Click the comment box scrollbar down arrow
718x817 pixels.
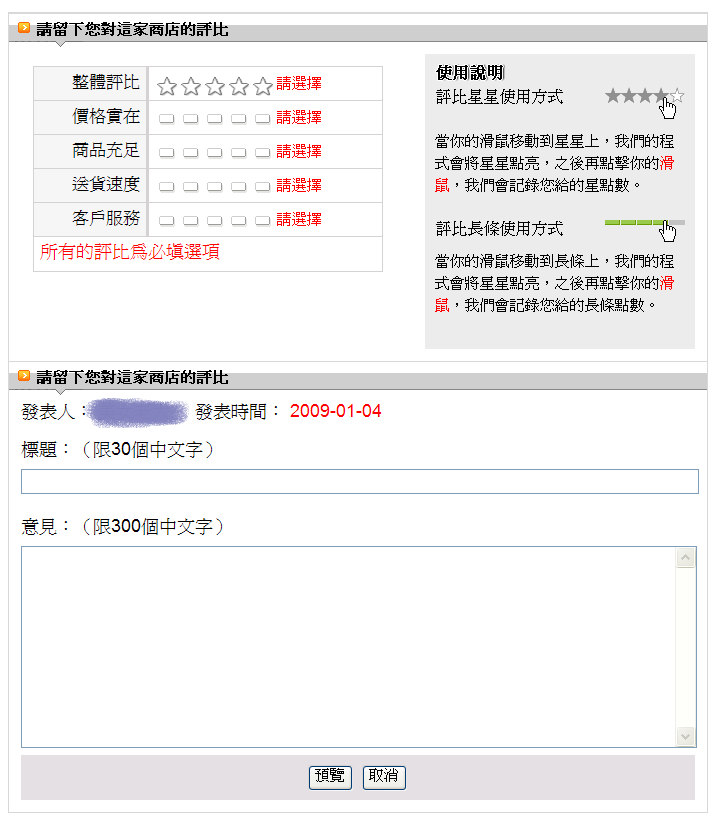(686, 736)
